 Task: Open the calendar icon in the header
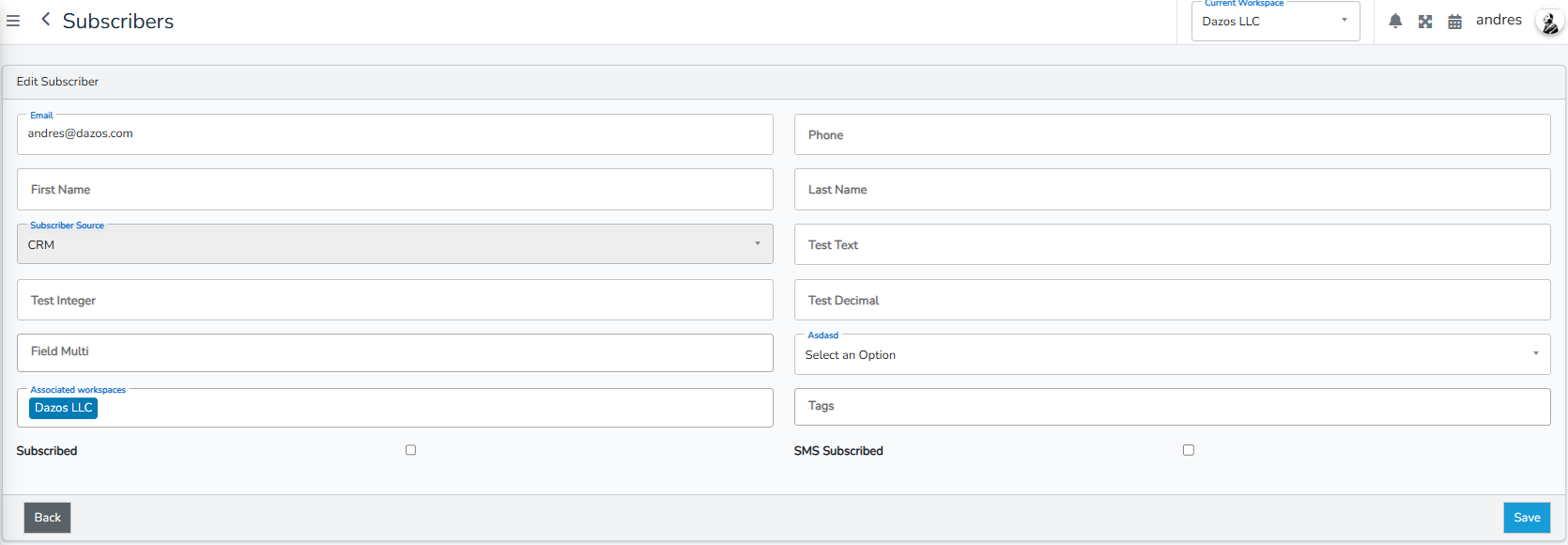pos(1454,22)
